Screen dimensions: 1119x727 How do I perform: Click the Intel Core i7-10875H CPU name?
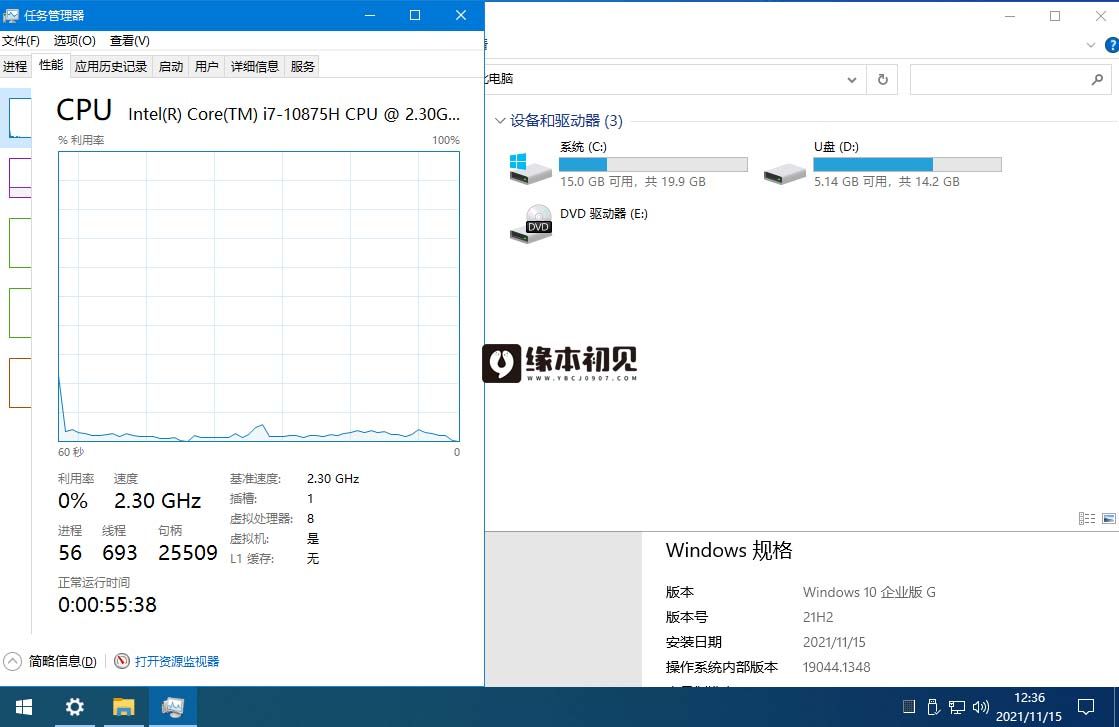[x=293, y=114]
